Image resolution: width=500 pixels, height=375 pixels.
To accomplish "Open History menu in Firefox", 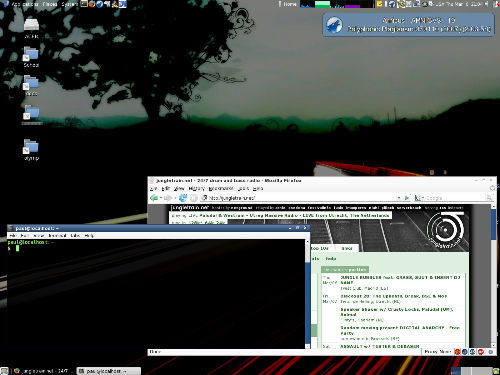I will (x=196, y=188).
